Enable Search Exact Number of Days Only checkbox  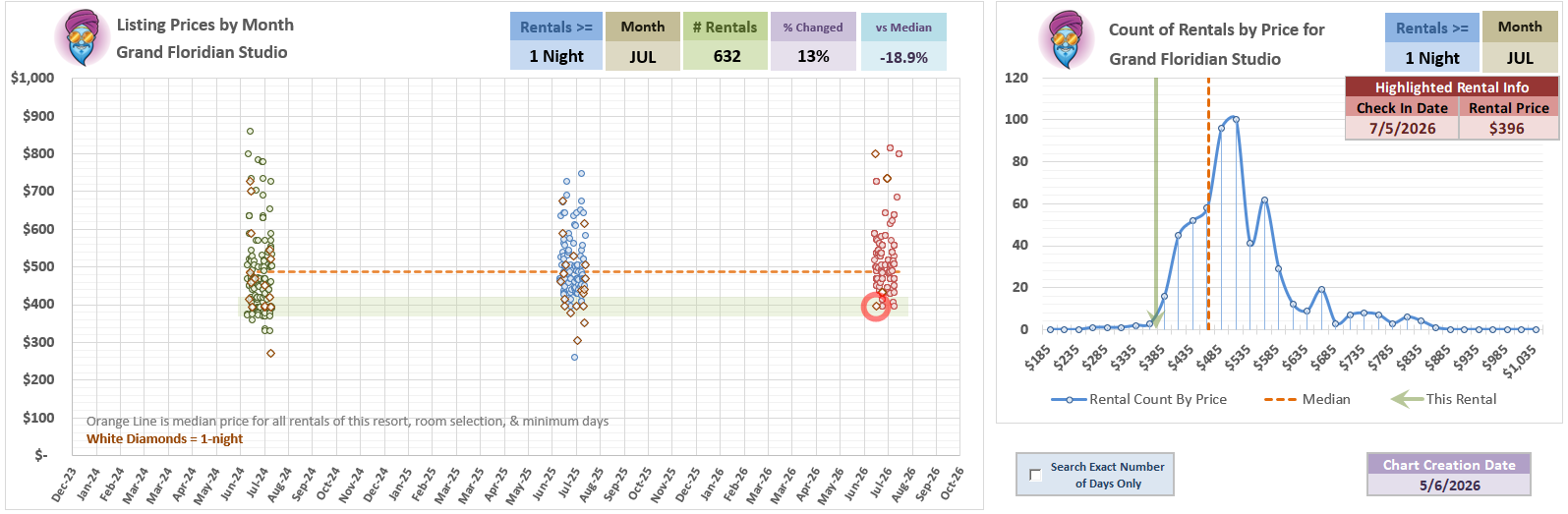point(1035,475)
